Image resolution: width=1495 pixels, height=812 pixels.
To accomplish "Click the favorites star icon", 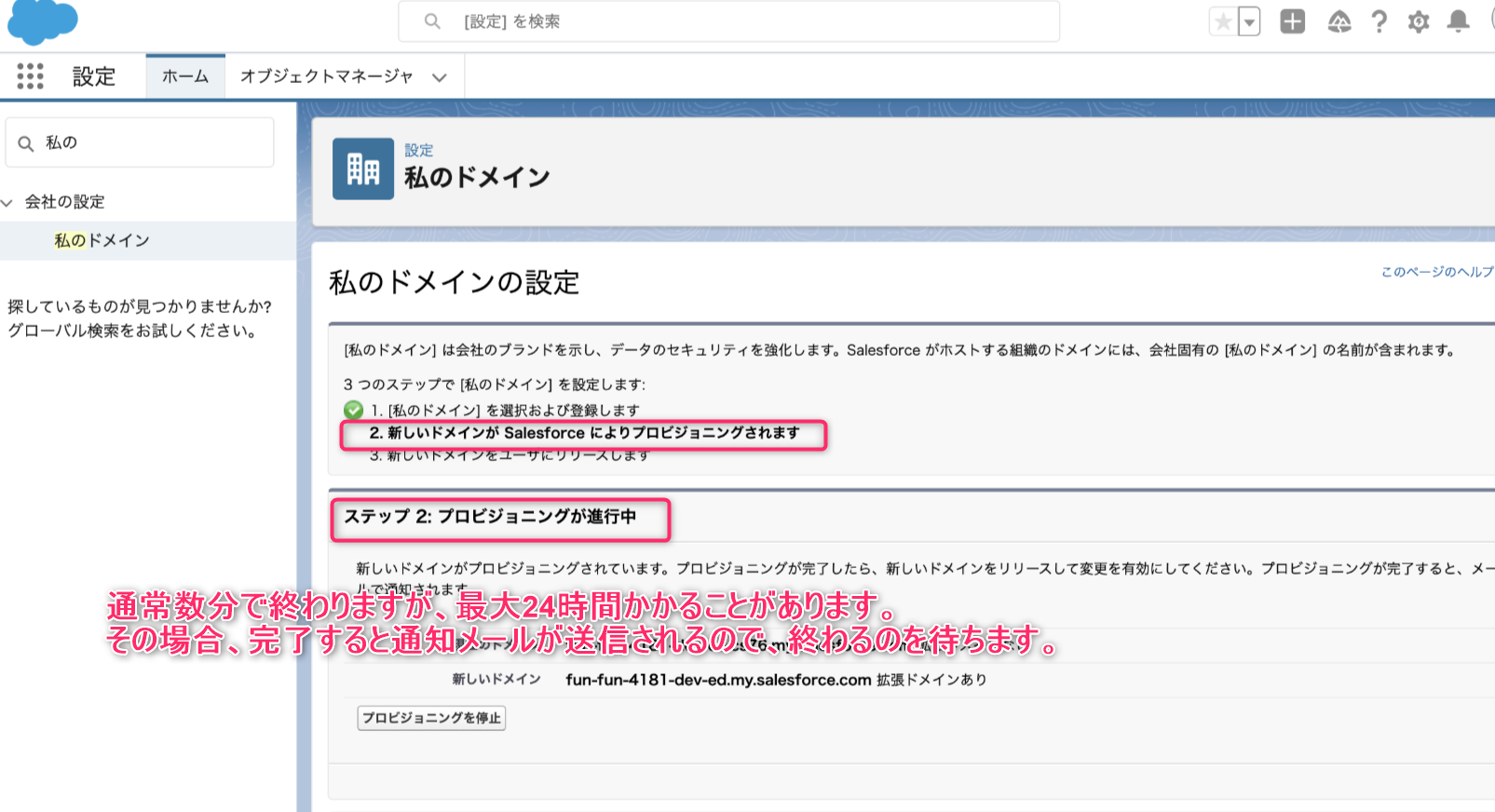I will (x=1223, y=21).
